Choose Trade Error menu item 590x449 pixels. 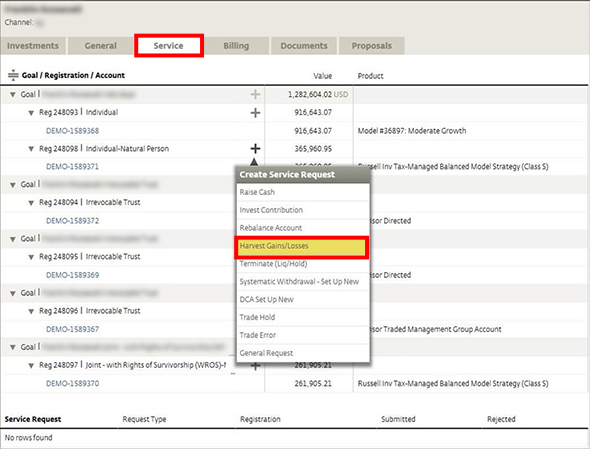302,335
